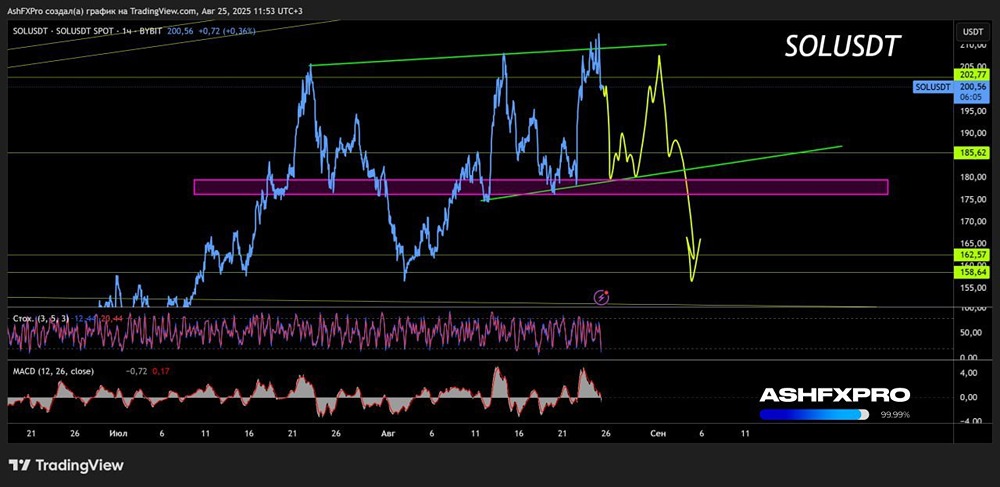The image size is (1000, 487).
Task: Click the TradingView logo at bottom left
Action: pyautogui.click(x=66, y=465)
